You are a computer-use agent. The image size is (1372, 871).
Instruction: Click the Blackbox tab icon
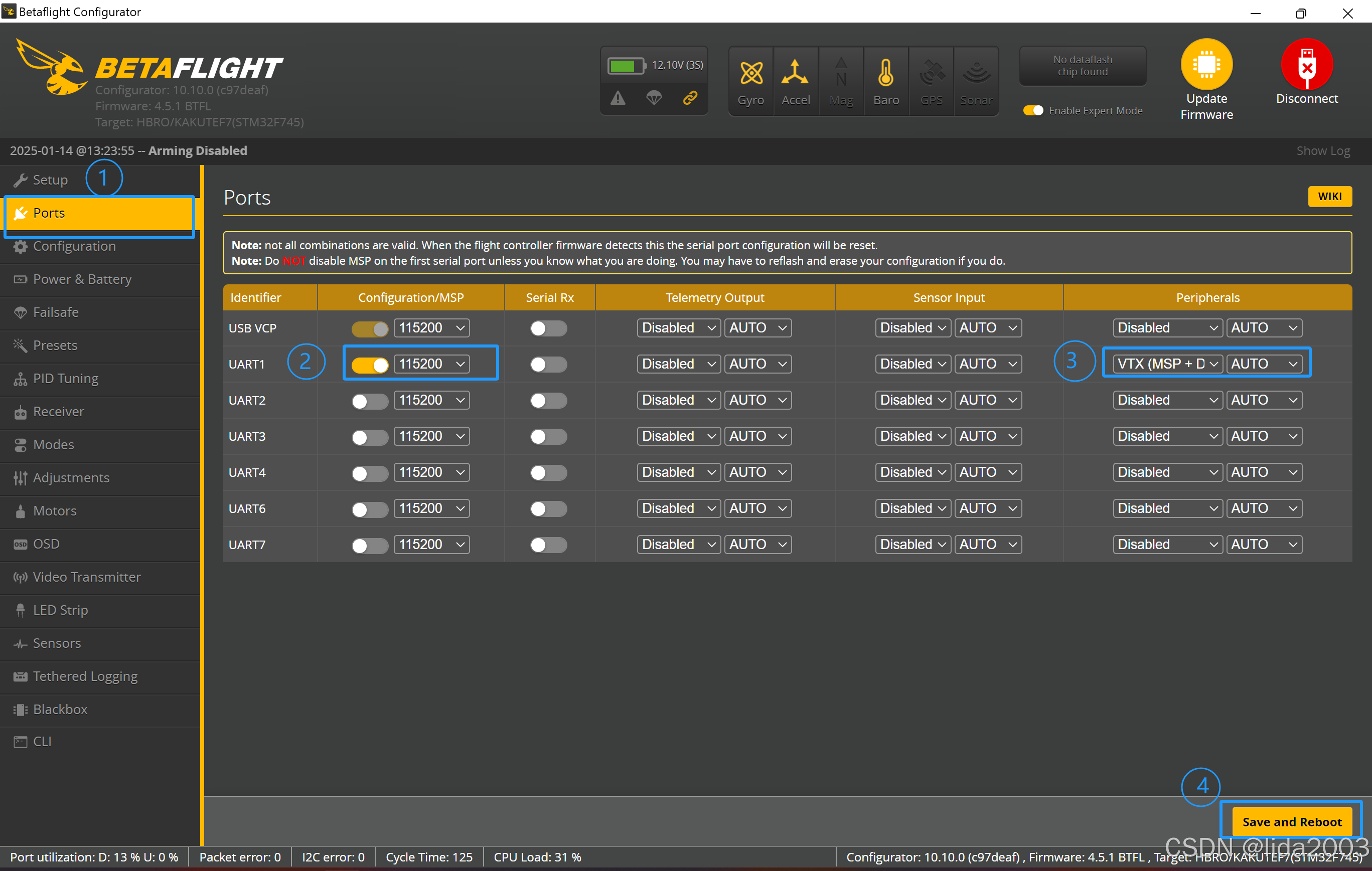[21, 710]
